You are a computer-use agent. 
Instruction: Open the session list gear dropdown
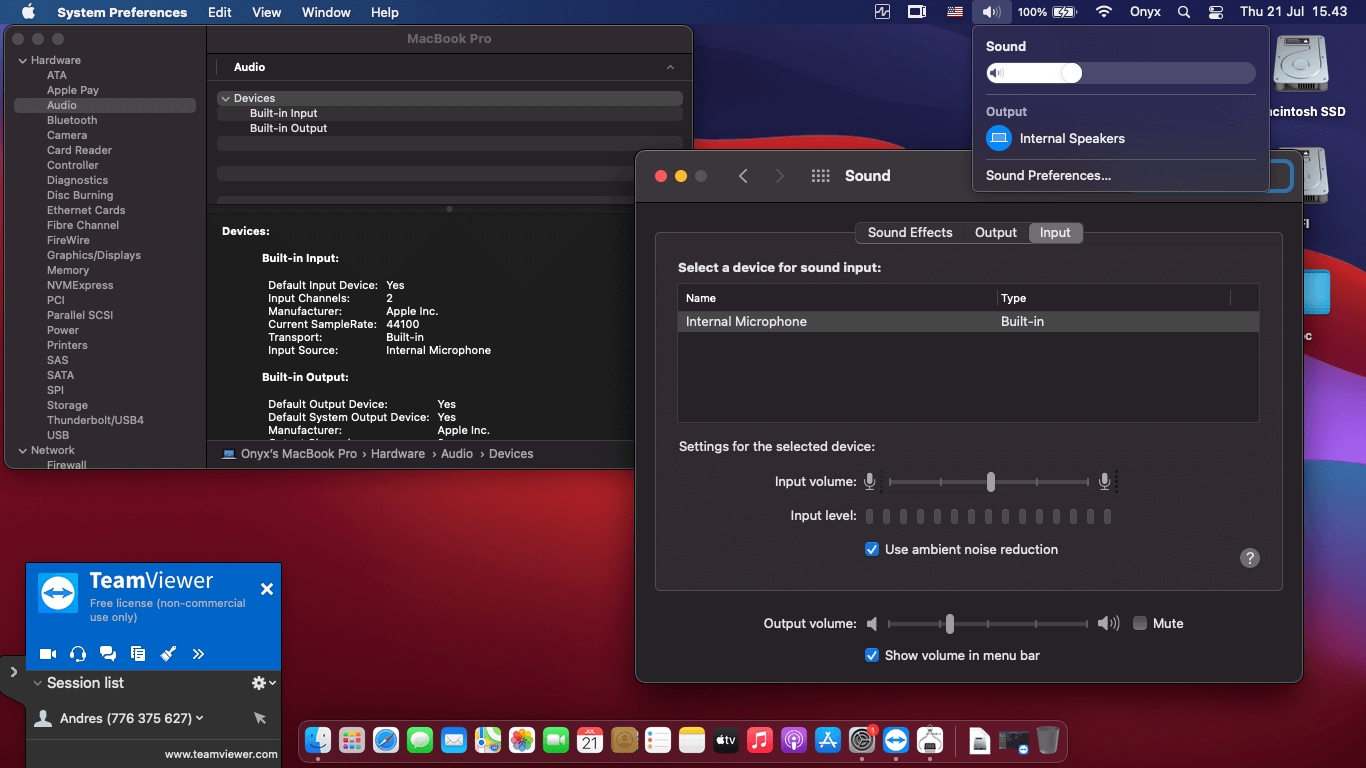coord(263,683)
